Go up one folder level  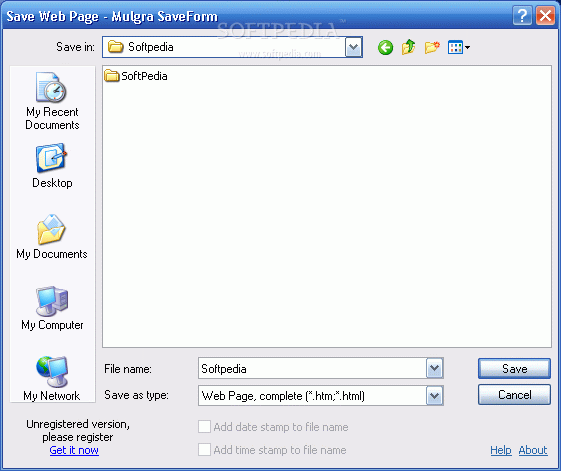tap(408, 47)
